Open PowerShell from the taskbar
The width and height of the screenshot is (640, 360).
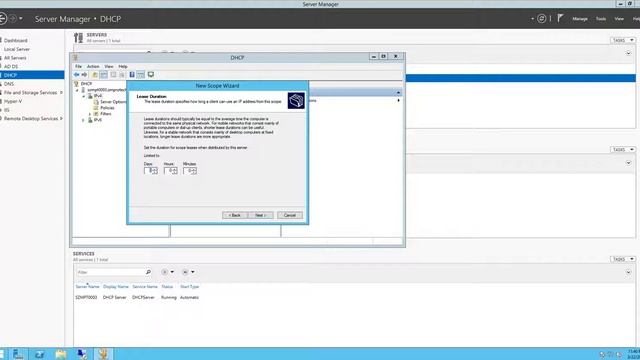[x=40, y=354]
